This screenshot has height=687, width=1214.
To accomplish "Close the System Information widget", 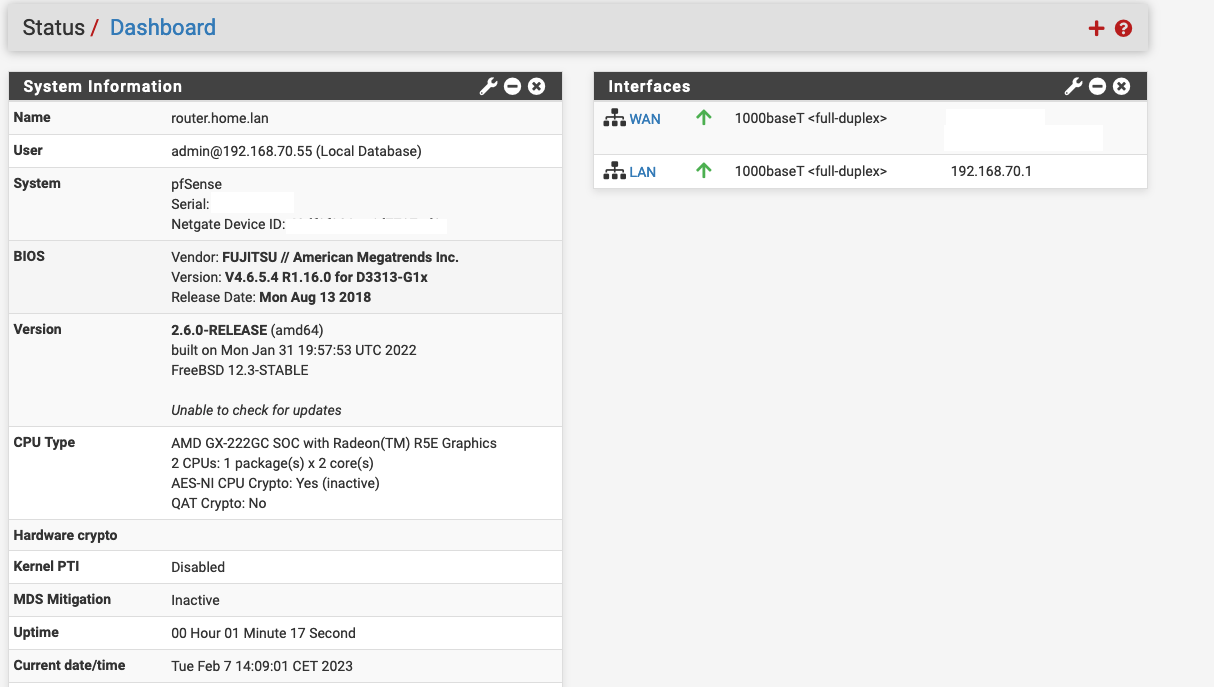I will (x=537, y=86).
